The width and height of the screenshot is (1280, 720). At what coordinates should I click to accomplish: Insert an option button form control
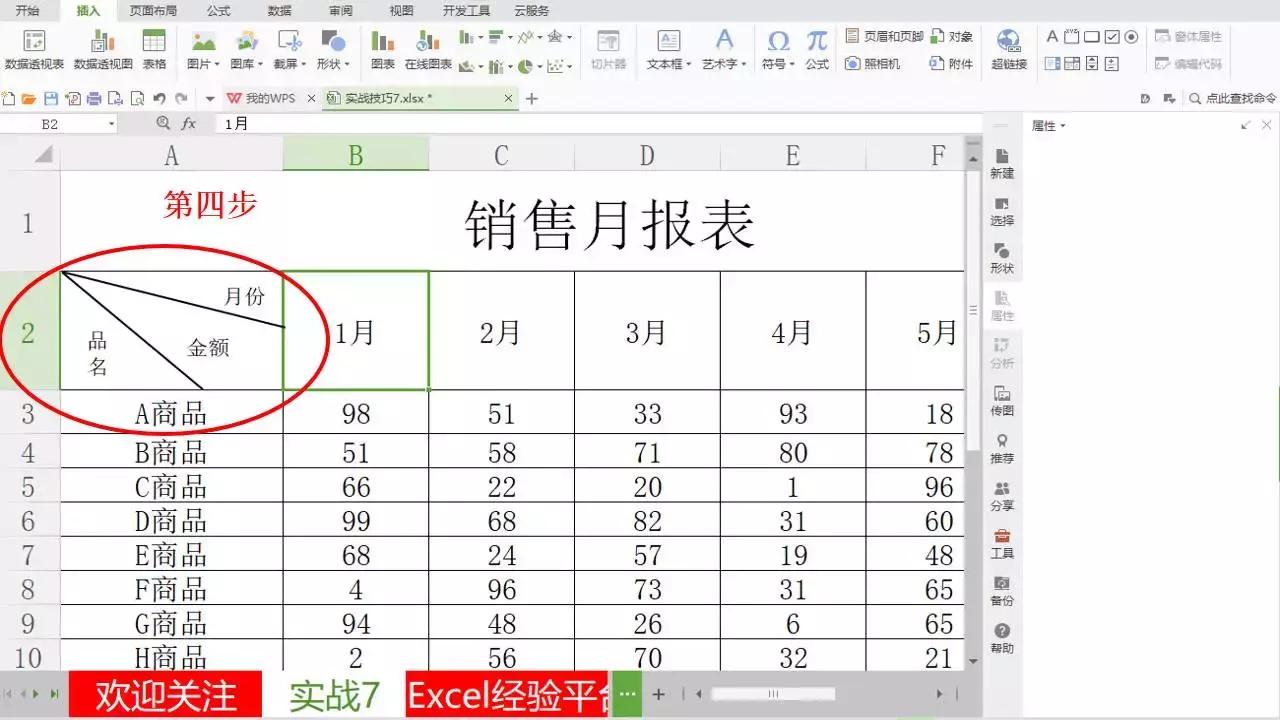tap(1130, 36)
